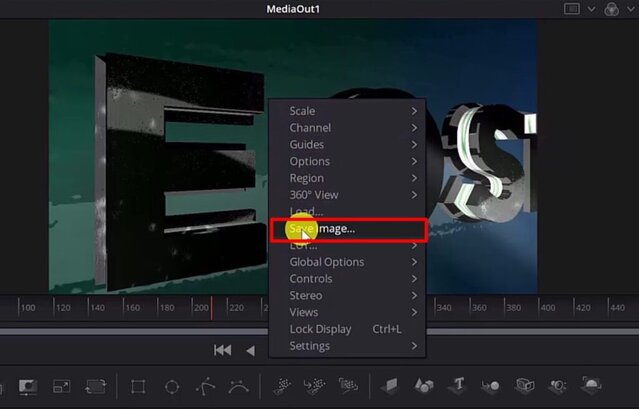639x409 pixels.
Task: Expand the Views submenu arrow
Action: [x=414, y=312]
